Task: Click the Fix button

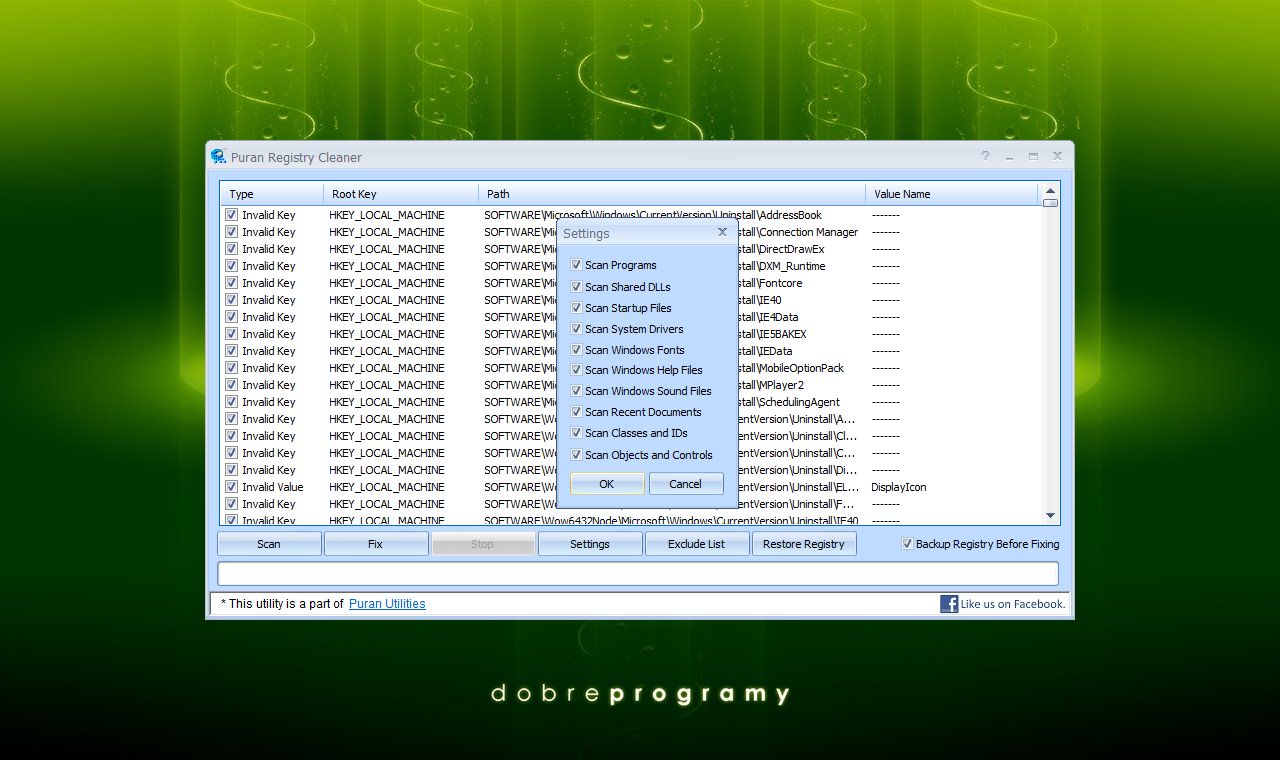Action: click(x=375, y=544)
